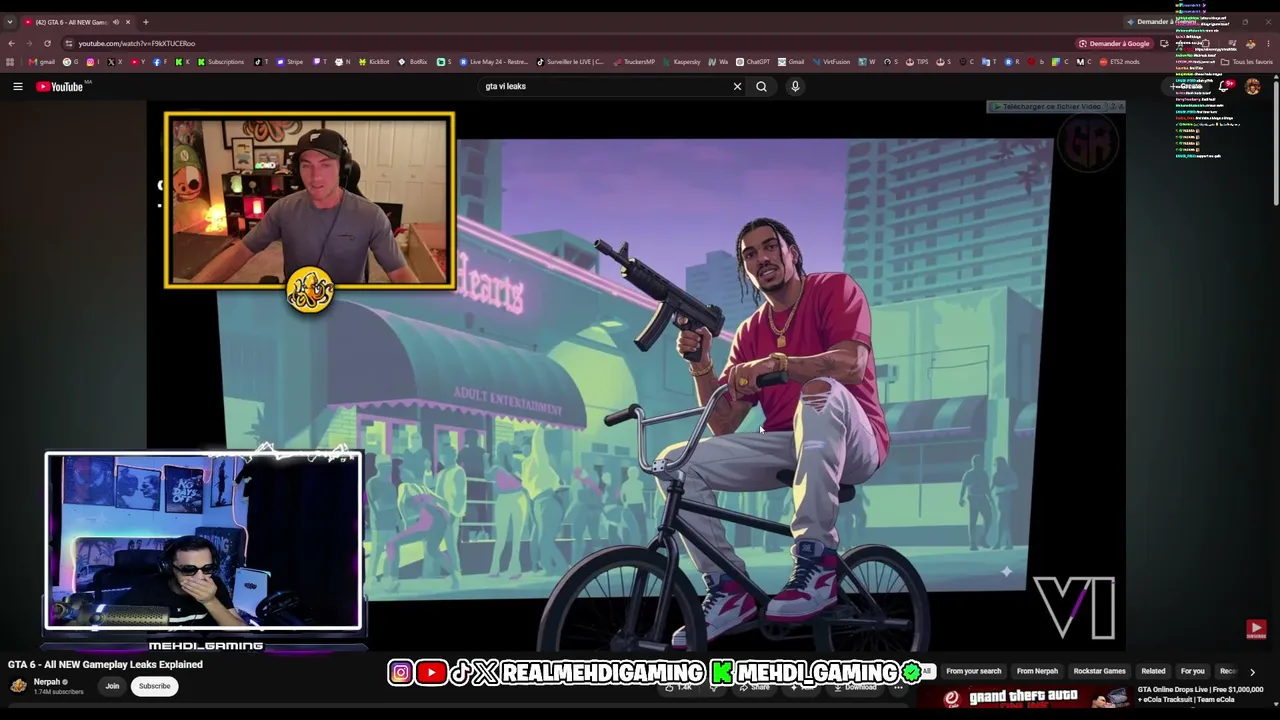The height and width of the screenshot is (720, 1280).
Task: Click the Join button for Nerpah
Action: [112, 686]
